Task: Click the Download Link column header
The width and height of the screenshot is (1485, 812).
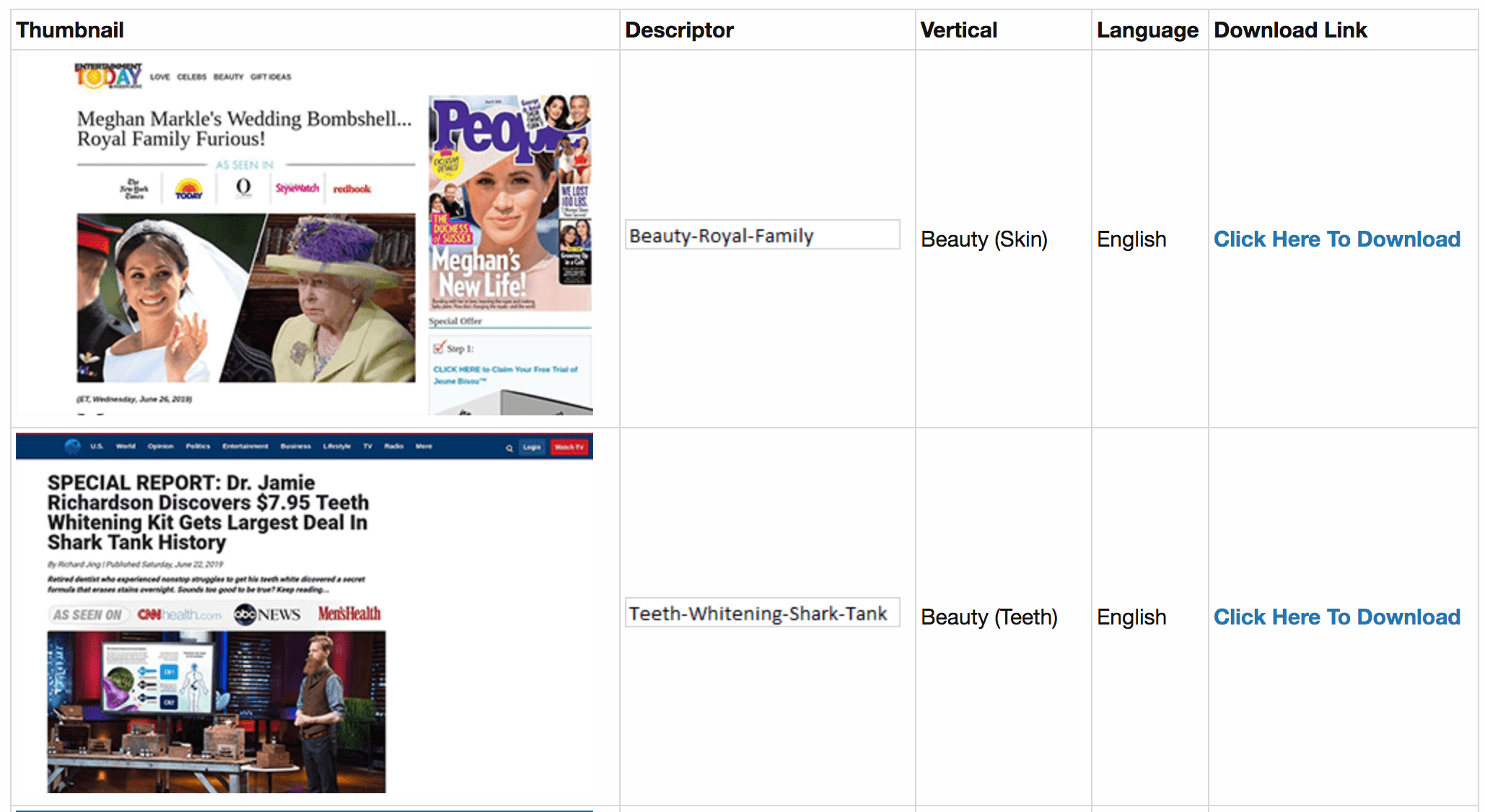Action: point(1290,30)
